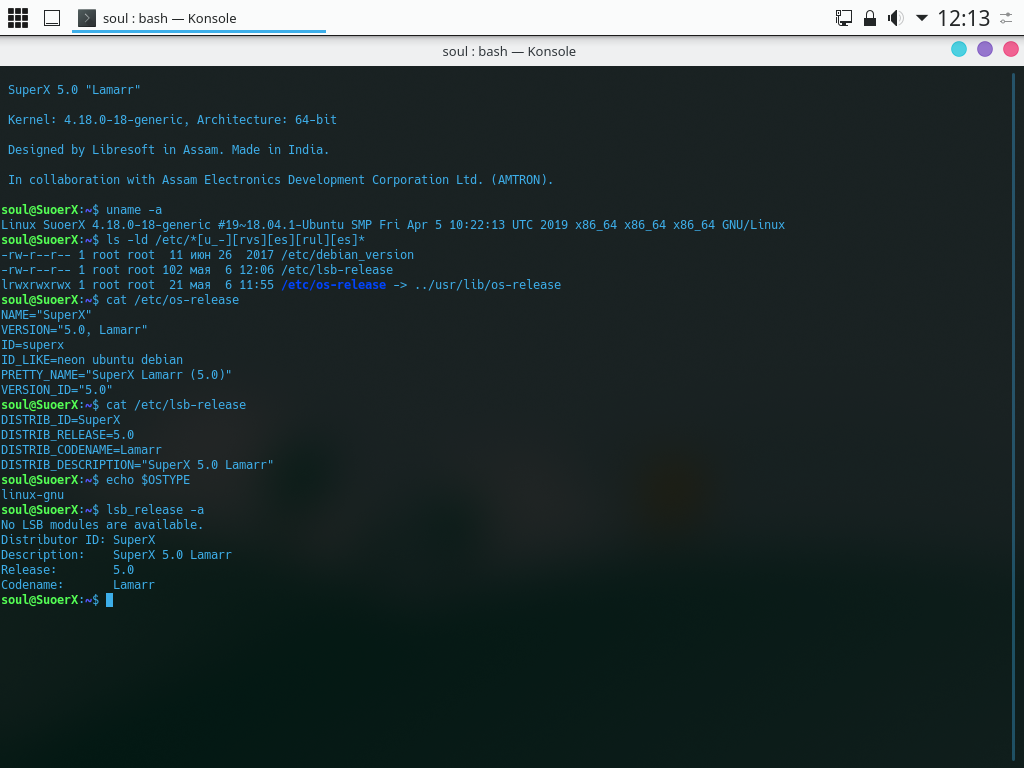Click the 'Kernel: 4.18.0-18-generic' line

[x=172, y=120]
